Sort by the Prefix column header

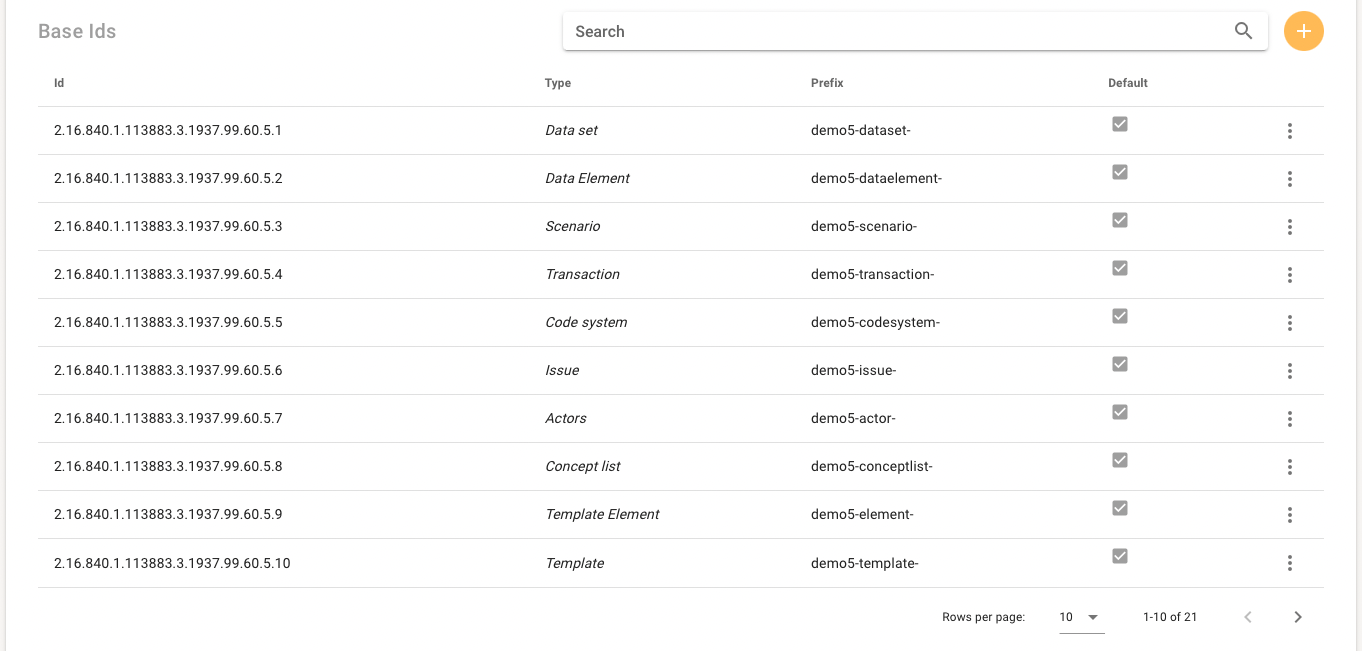(827, 83)
